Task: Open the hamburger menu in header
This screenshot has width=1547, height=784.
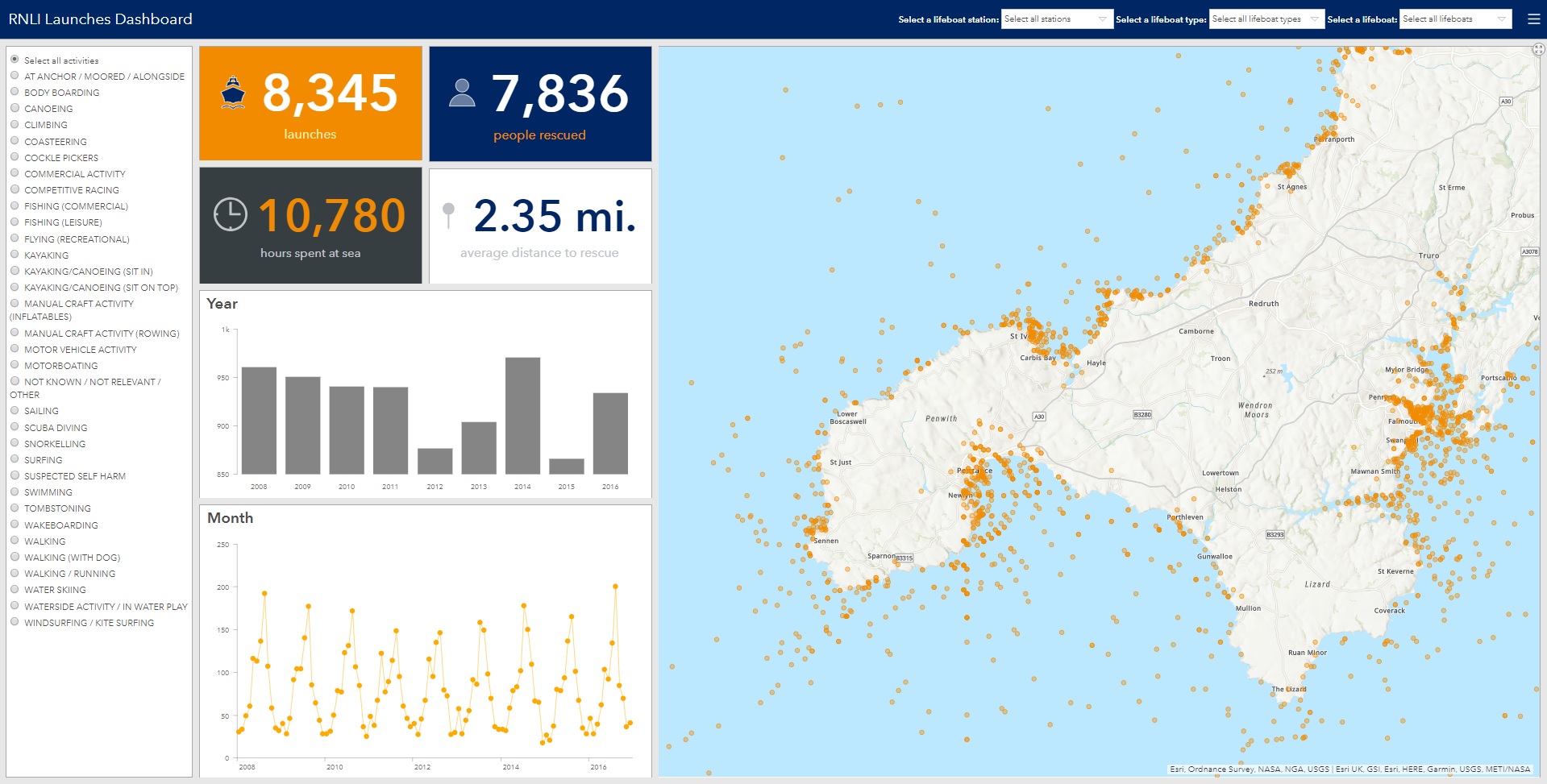Action: click(x=1533, y=19)
